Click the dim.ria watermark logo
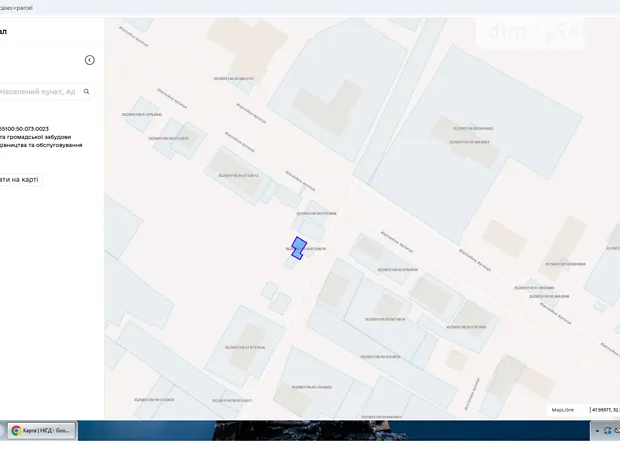The height and width of the screenshot is (460, 620). coord(533,35)
